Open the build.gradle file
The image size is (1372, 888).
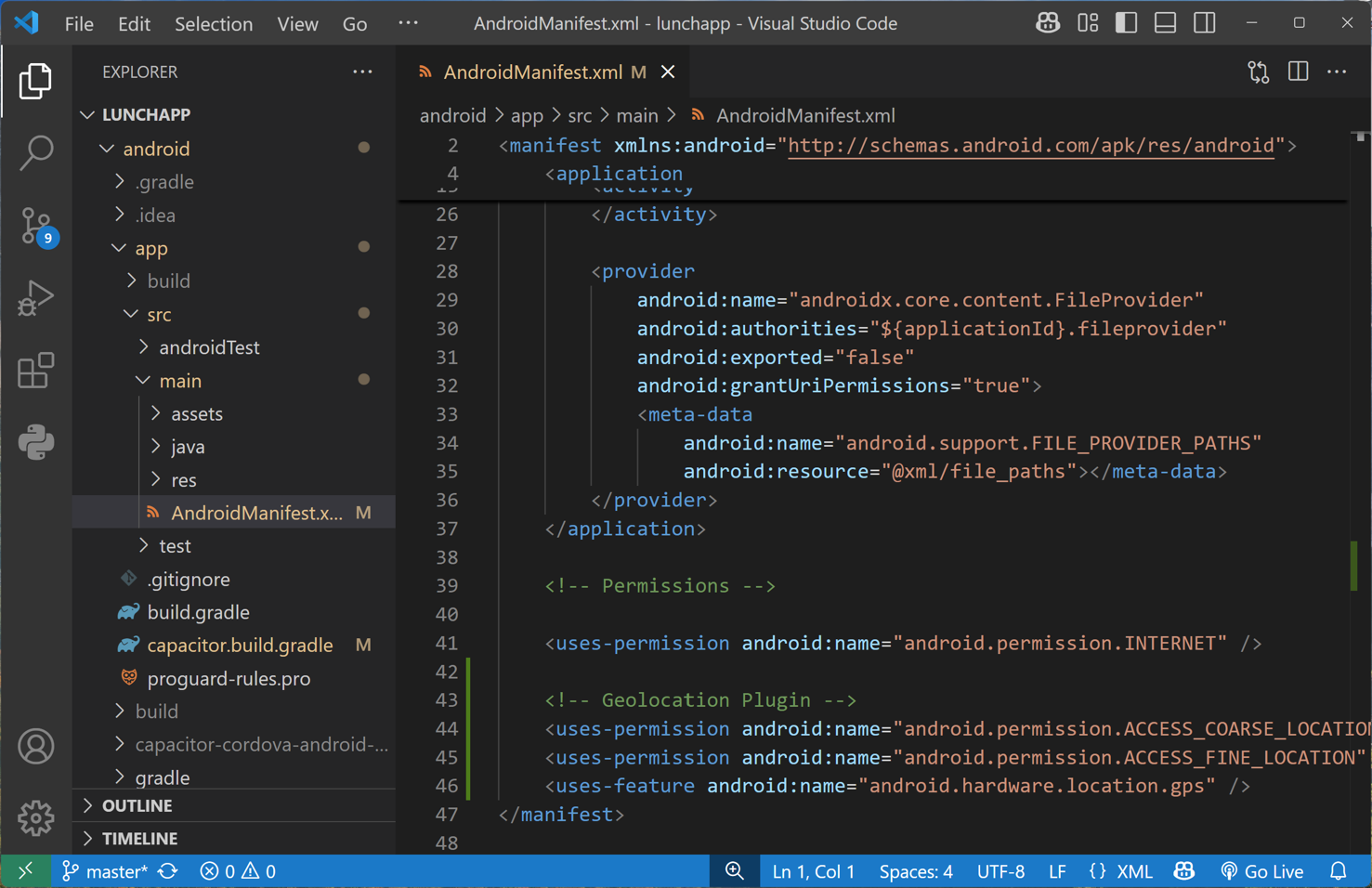(x=234, y=612)
